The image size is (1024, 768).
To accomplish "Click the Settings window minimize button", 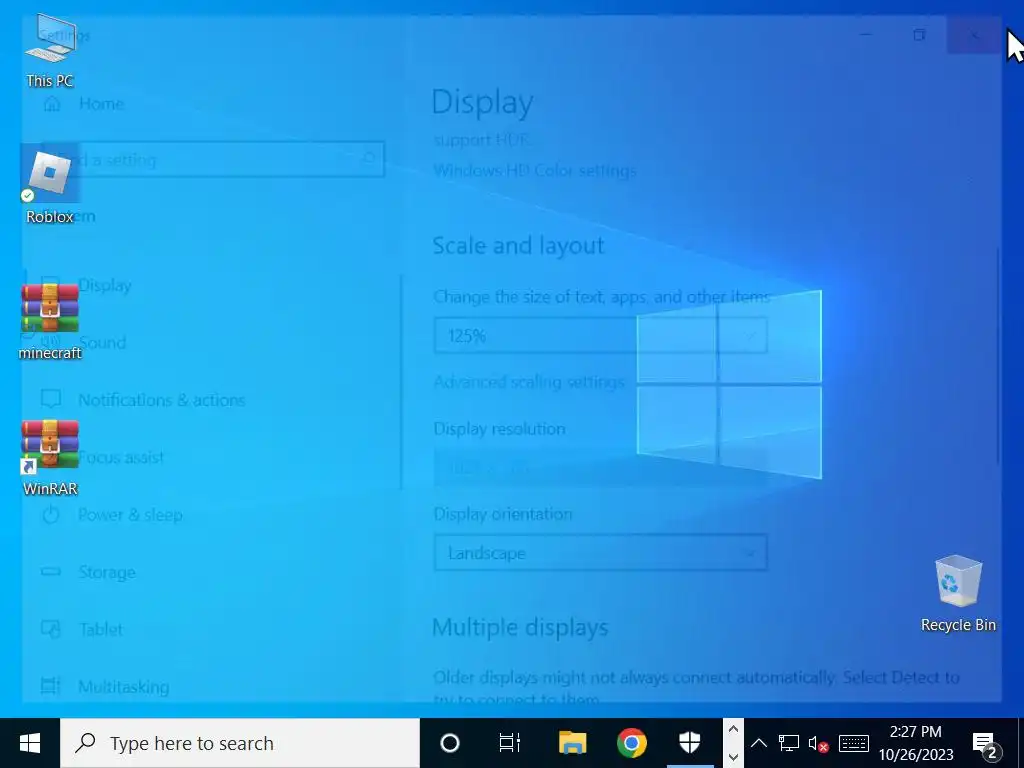I will pos(866,35).
